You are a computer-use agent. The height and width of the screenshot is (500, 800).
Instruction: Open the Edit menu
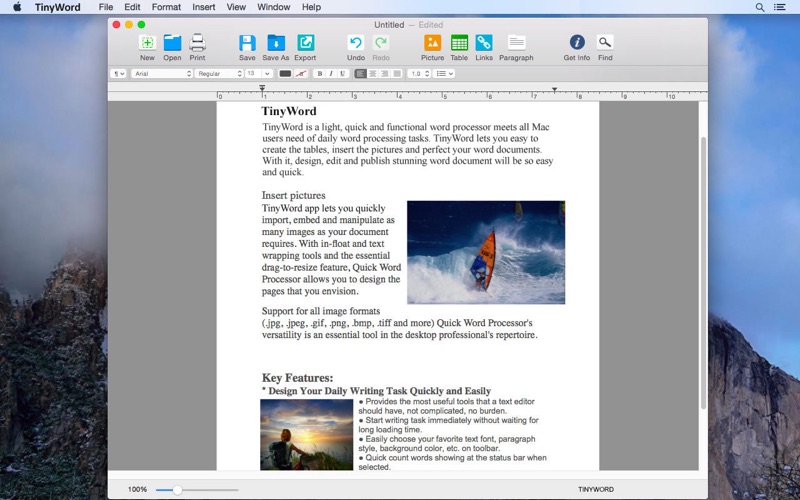[132, 7]
